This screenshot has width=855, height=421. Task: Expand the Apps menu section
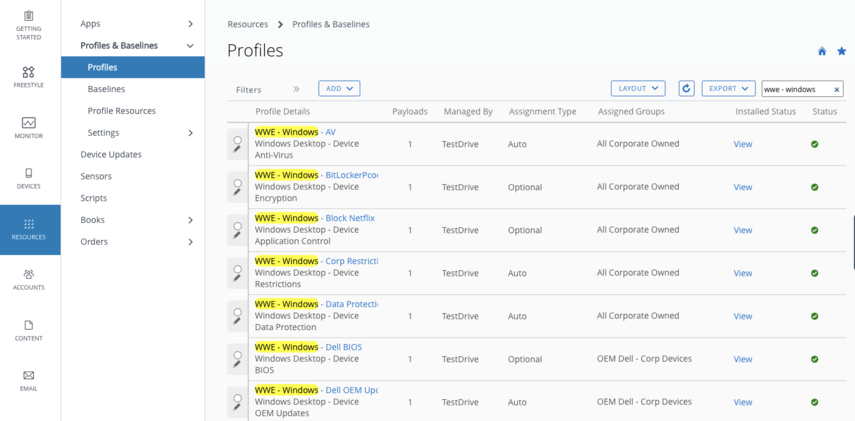(x=137, y=24)
